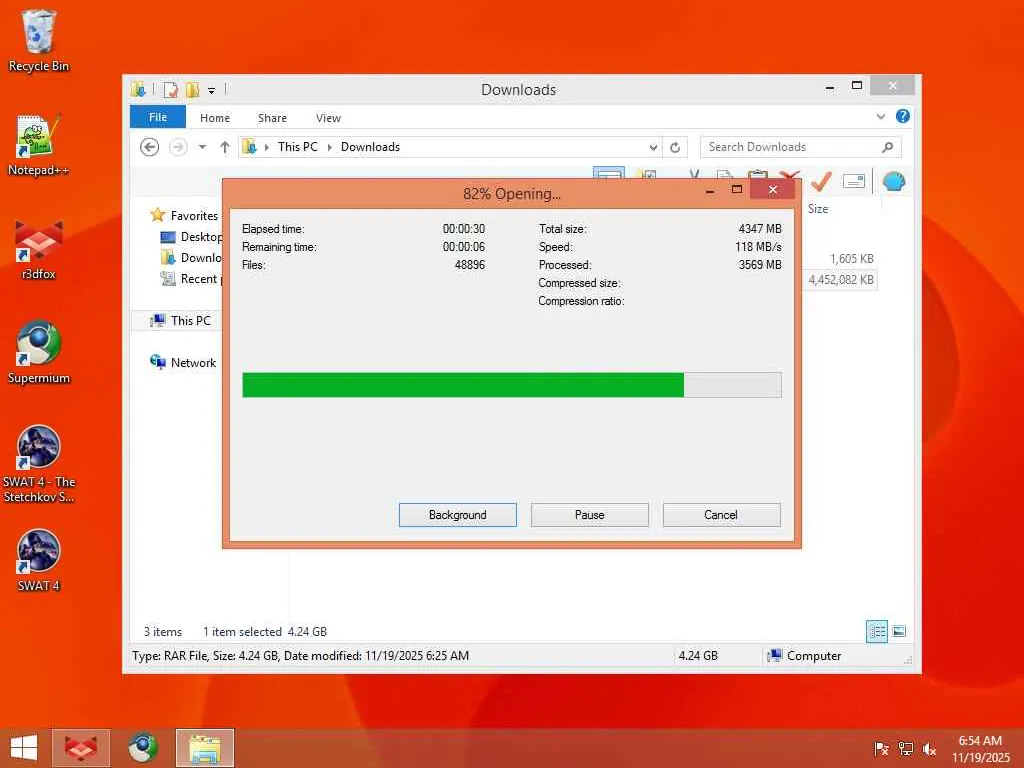Open the View ribbon tab

328,118
